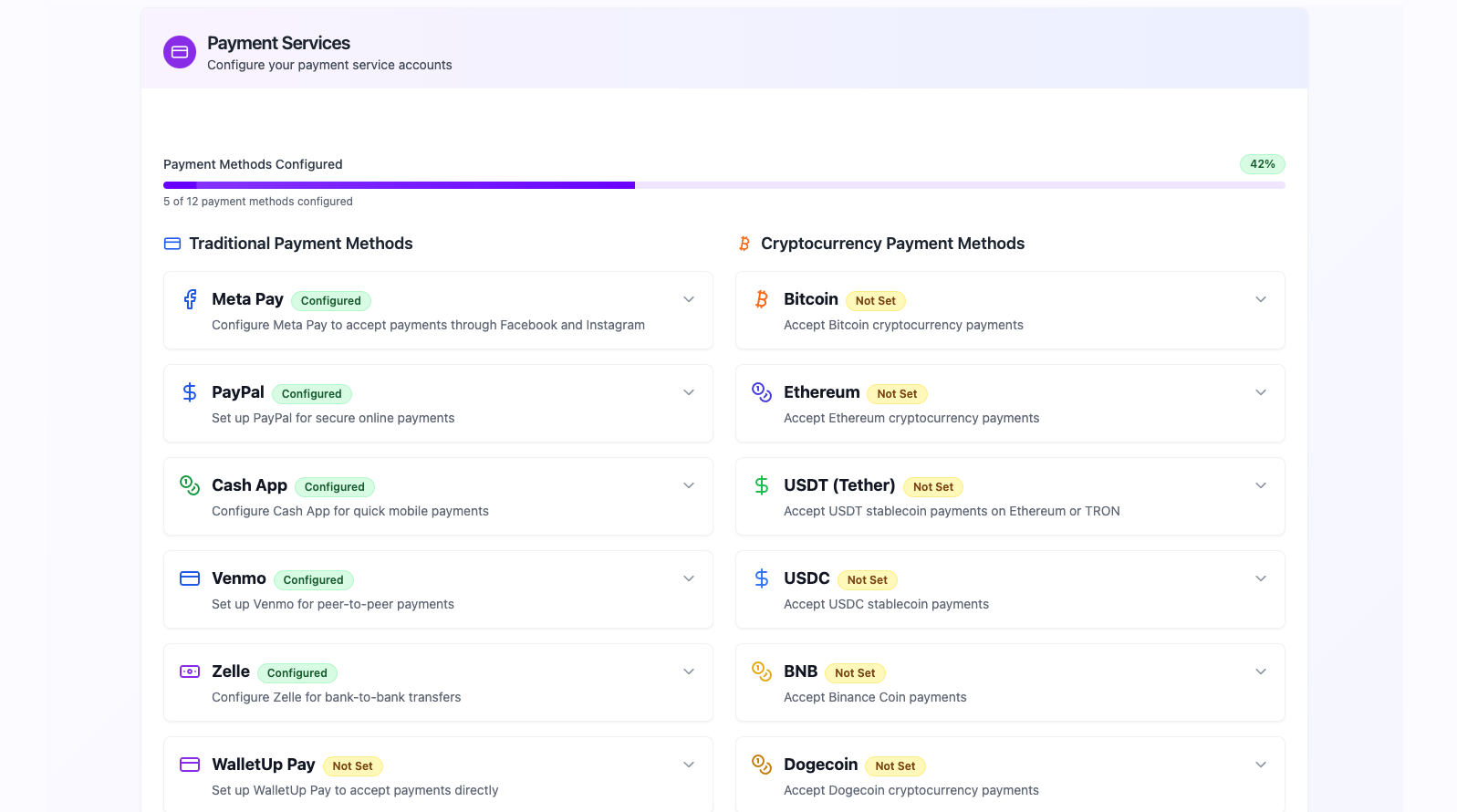
Task: Open the USDT (Tether) card title
Action: click(839, 485)
